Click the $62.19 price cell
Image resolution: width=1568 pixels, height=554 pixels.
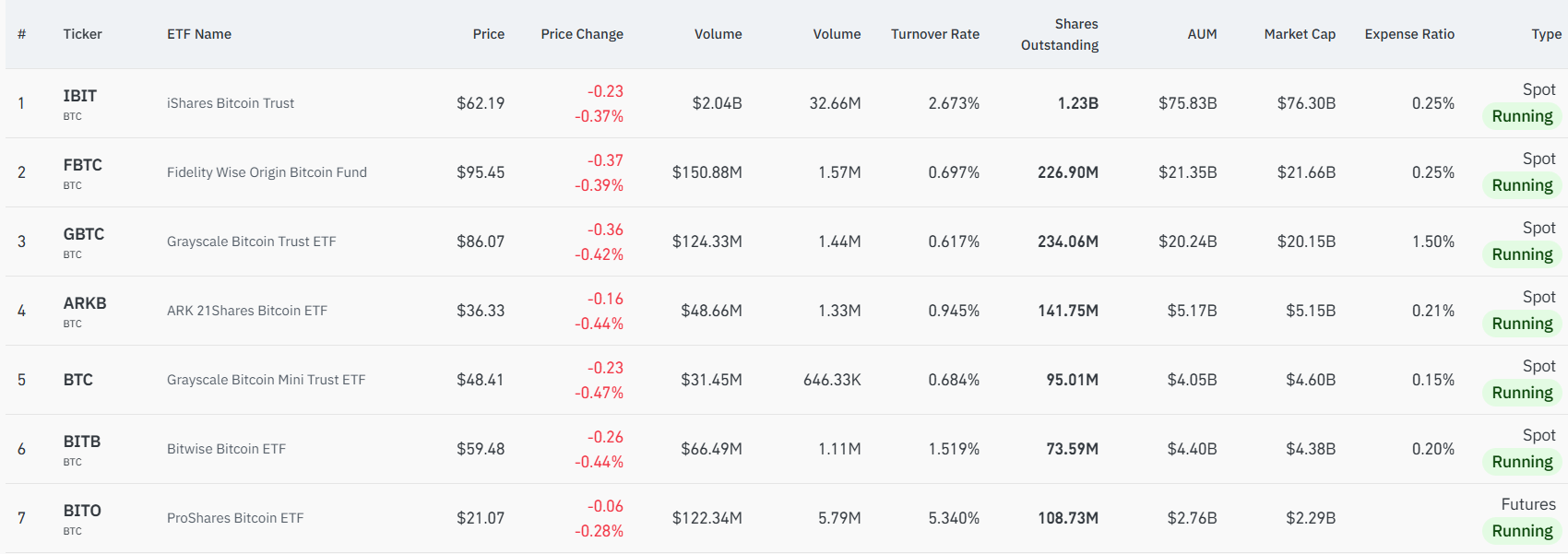click(x=481, y=103)
